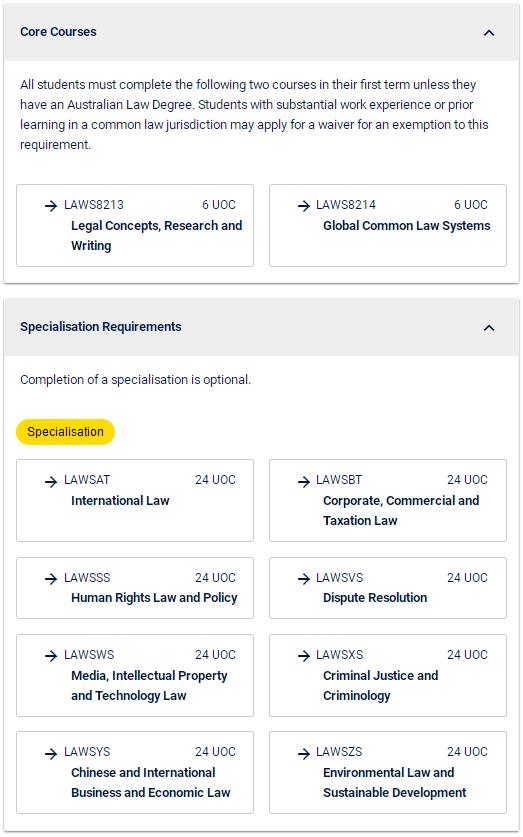Click the arrow icon next to LAWSWS
The image size is (523, 837).
pyautogui.click(x=51, y=656)
